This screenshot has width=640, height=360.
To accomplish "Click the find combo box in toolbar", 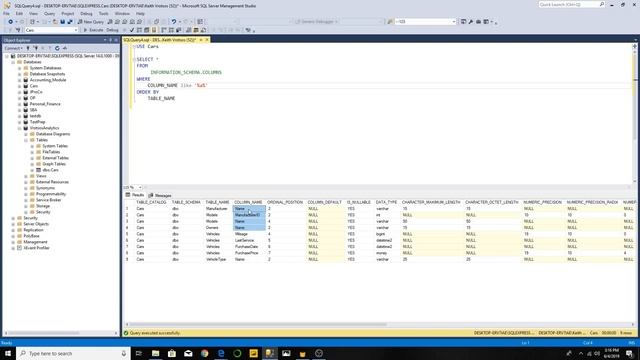I will (425, 22).
